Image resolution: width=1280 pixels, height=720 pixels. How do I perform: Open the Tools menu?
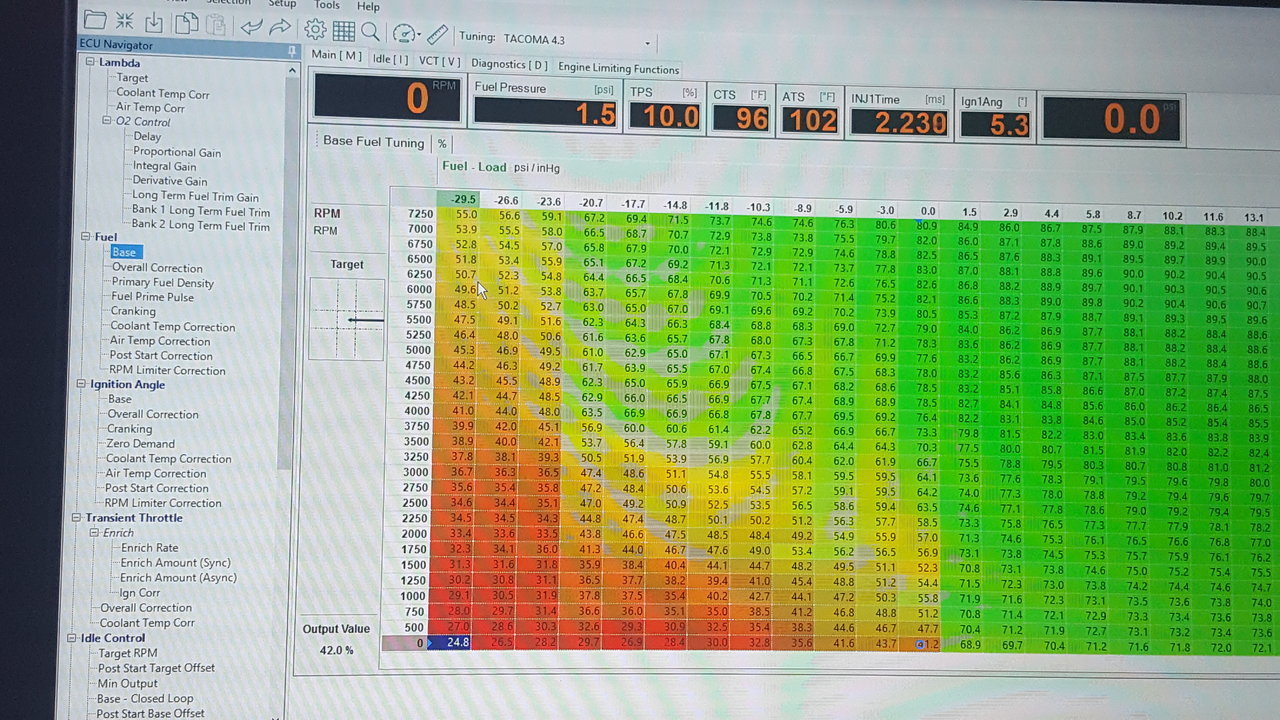pyautogui.click(x=327, y=5)
